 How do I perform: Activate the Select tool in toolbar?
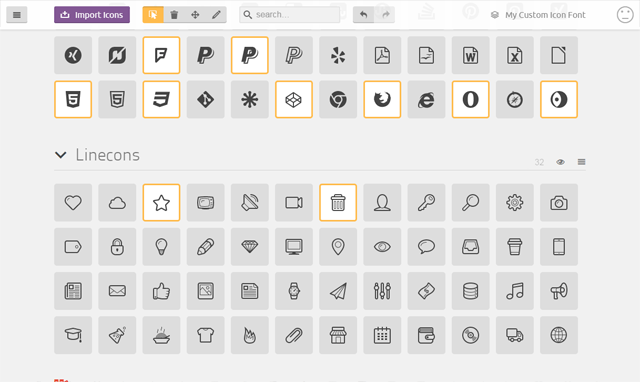(x=153, y=15)
